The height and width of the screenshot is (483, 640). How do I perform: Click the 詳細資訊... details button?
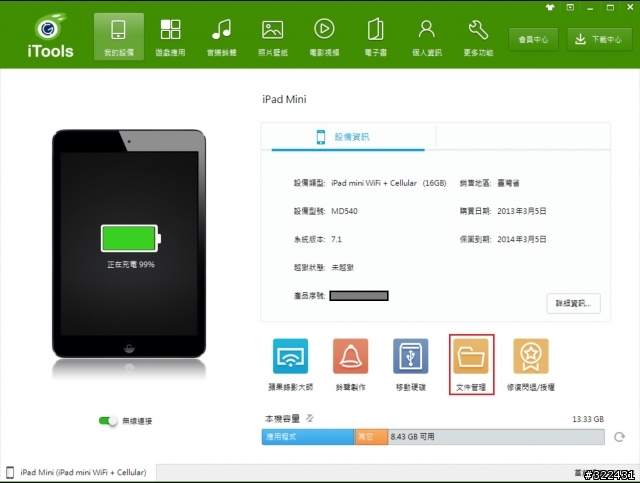[x=573, y=303]
